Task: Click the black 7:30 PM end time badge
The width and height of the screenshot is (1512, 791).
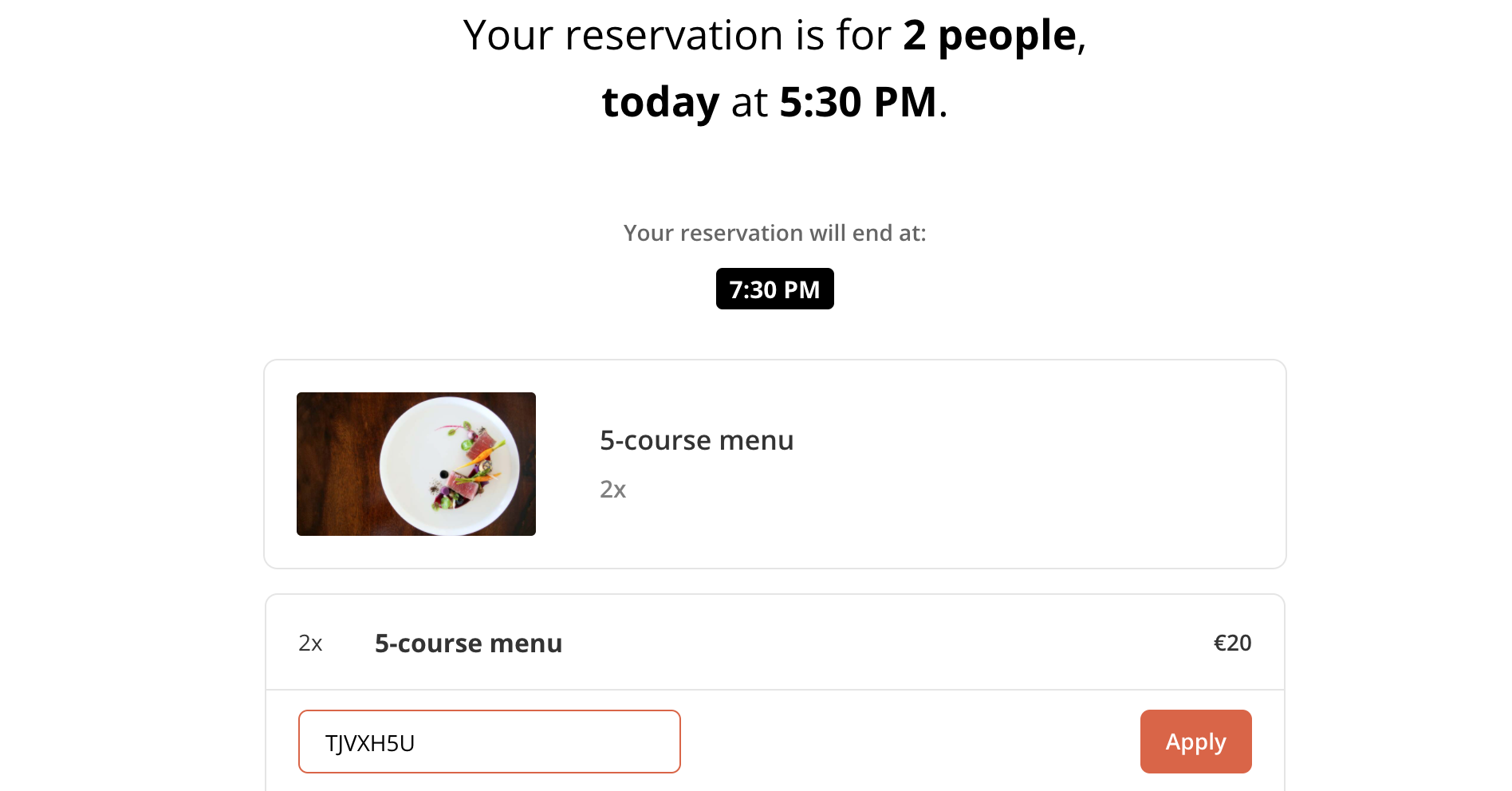Action: point(774,289)
